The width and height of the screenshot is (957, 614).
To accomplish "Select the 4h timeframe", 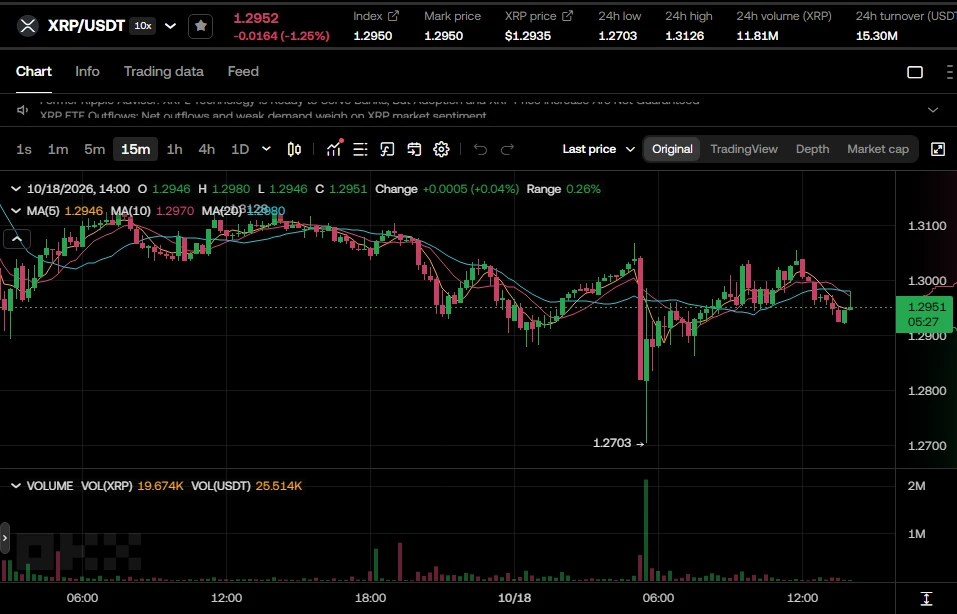I will click(207, 149).
